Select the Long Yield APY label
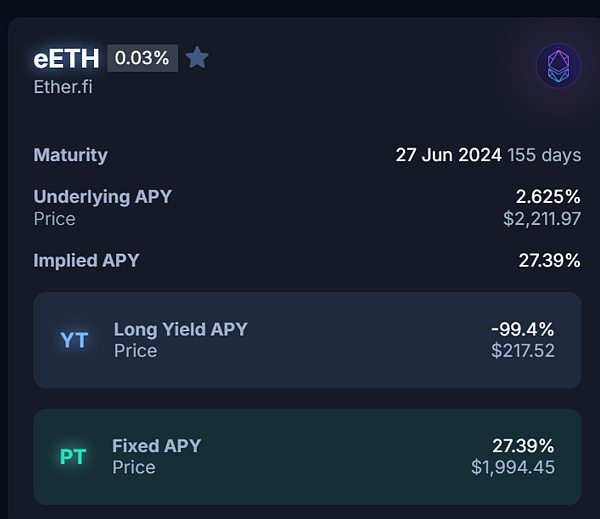This screenshot has height=519, width=600. (180, 329)
